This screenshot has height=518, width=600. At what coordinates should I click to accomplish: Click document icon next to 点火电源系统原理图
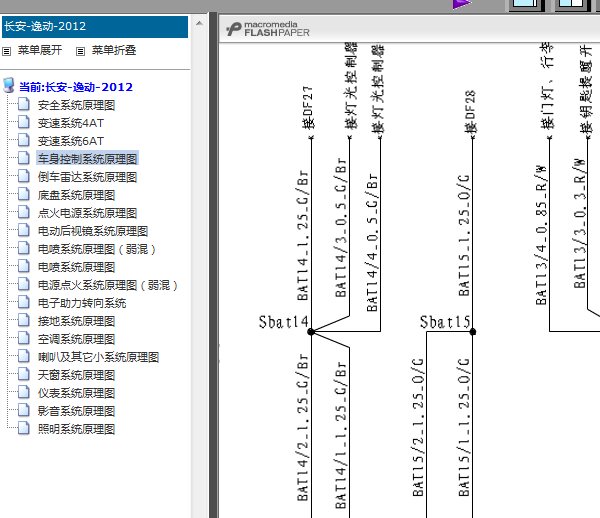pos(24,212)
